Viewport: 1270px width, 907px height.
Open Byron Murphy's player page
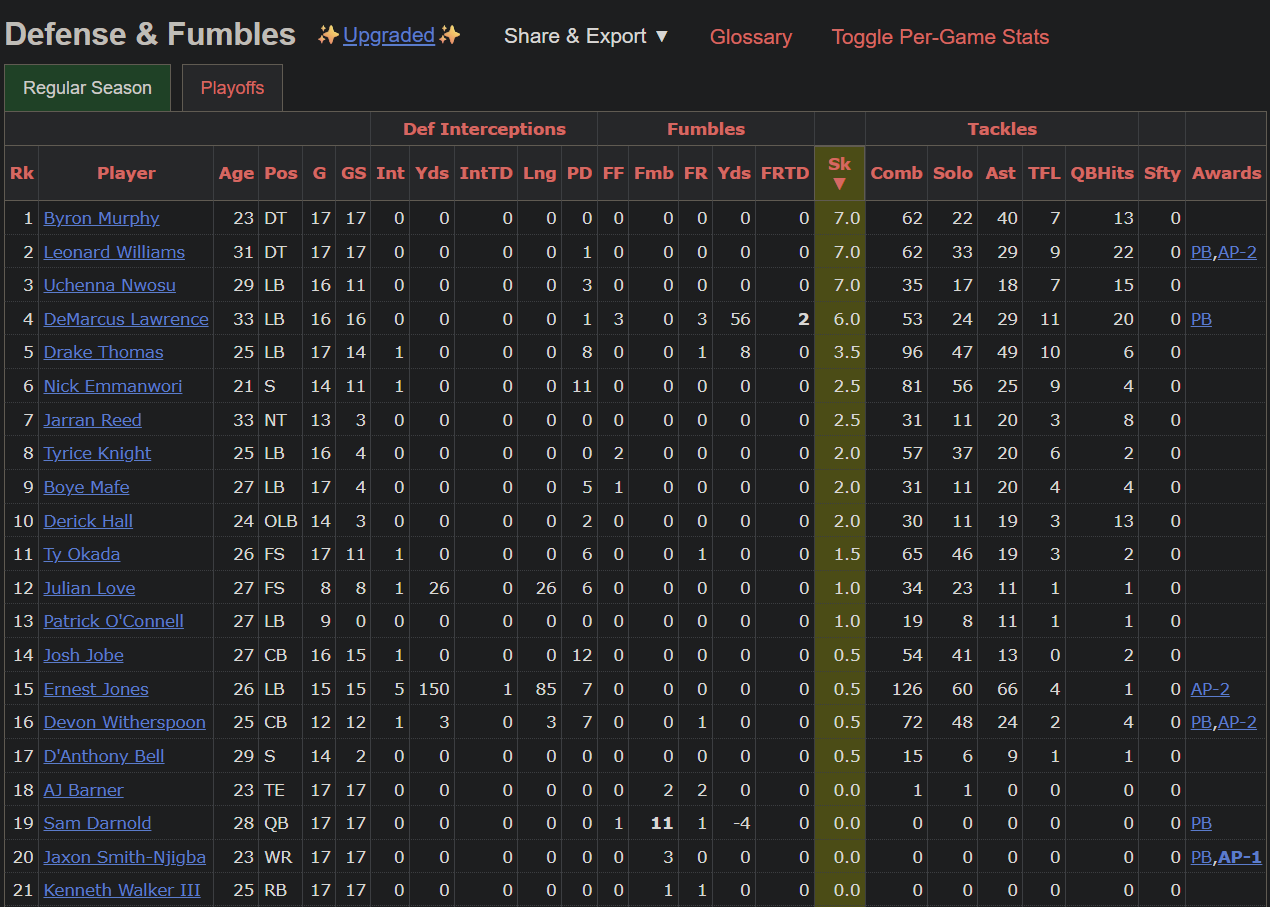101,218
